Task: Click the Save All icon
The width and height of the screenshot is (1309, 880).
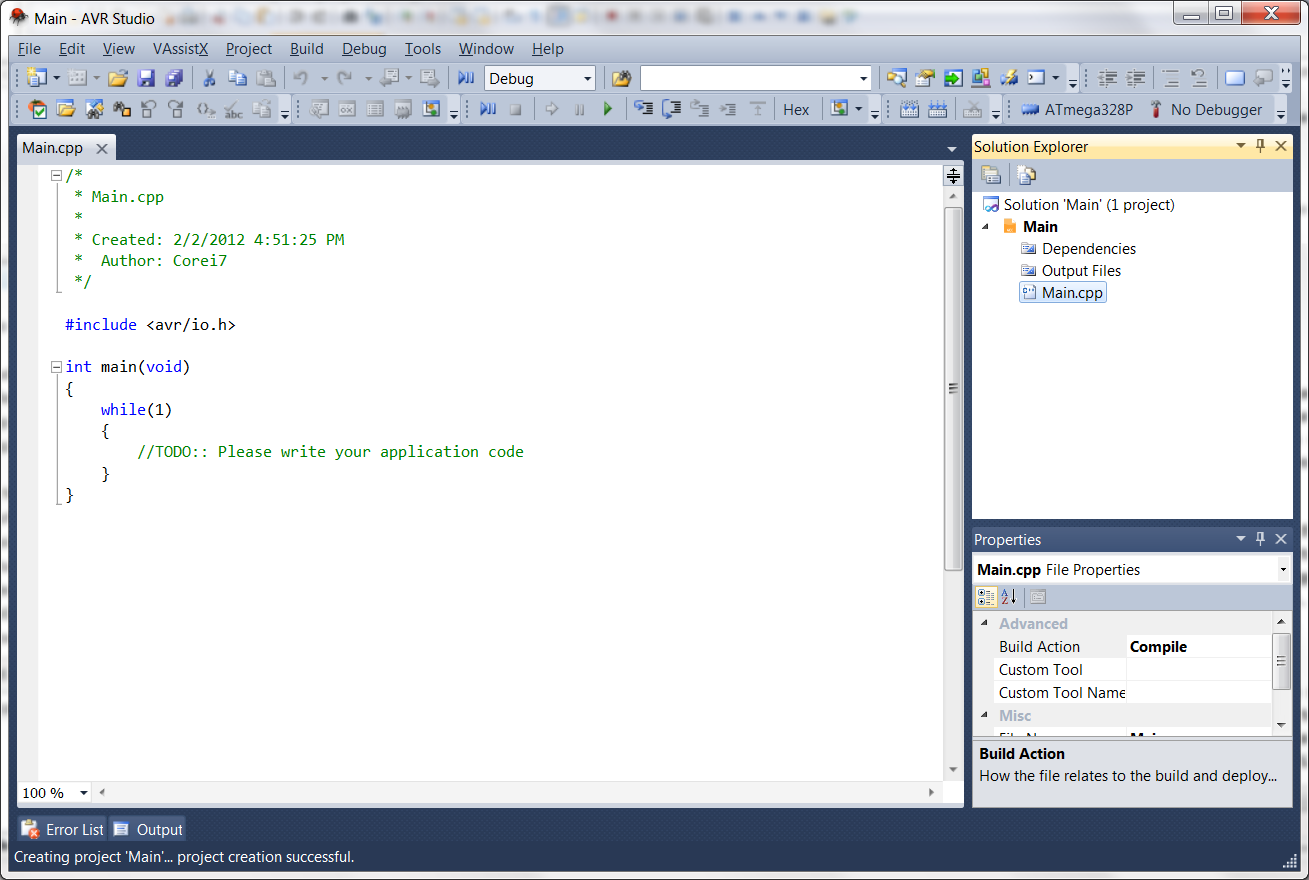Action: [174, 78]
